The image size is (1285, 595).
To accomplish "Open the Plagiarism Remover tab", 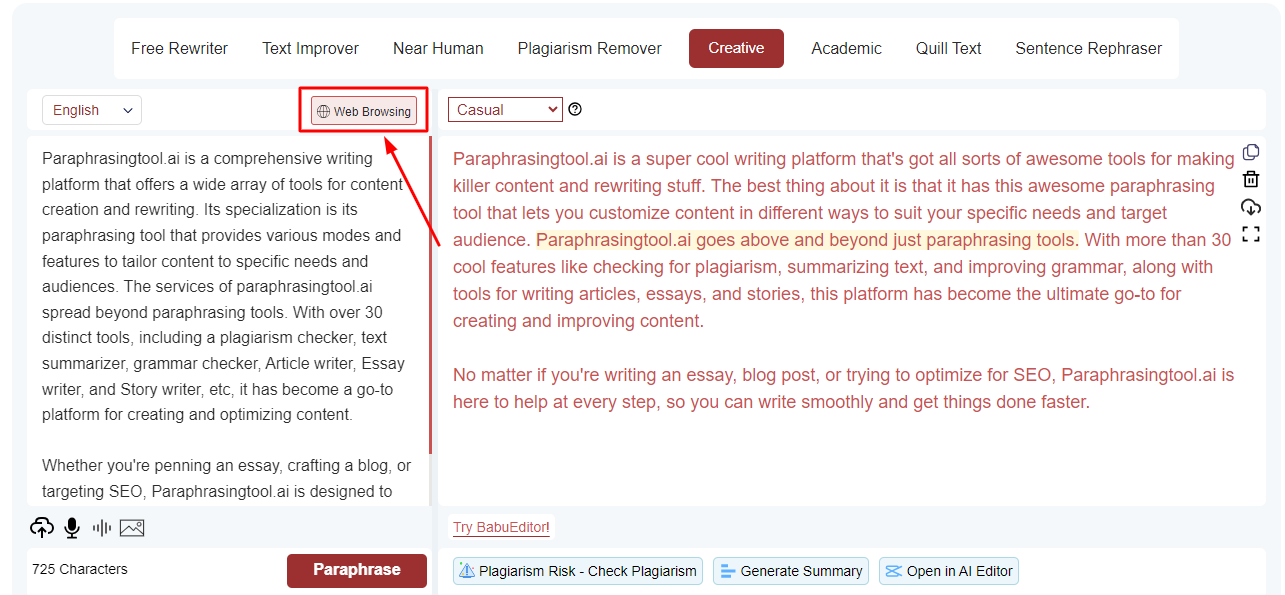I will tap(589, 48).
